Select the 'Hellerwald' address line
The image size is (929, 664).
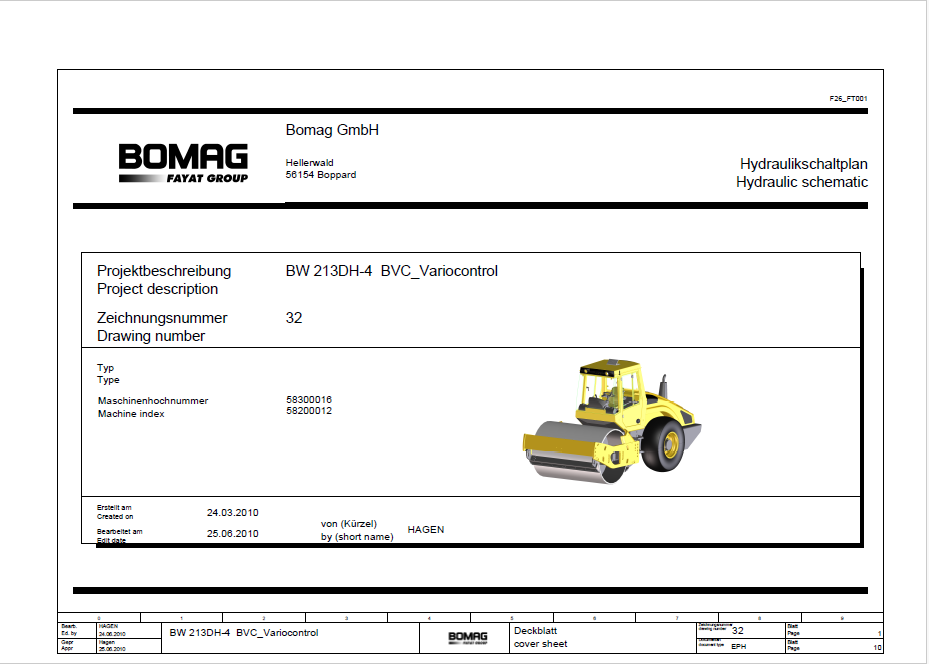point(309,162)
